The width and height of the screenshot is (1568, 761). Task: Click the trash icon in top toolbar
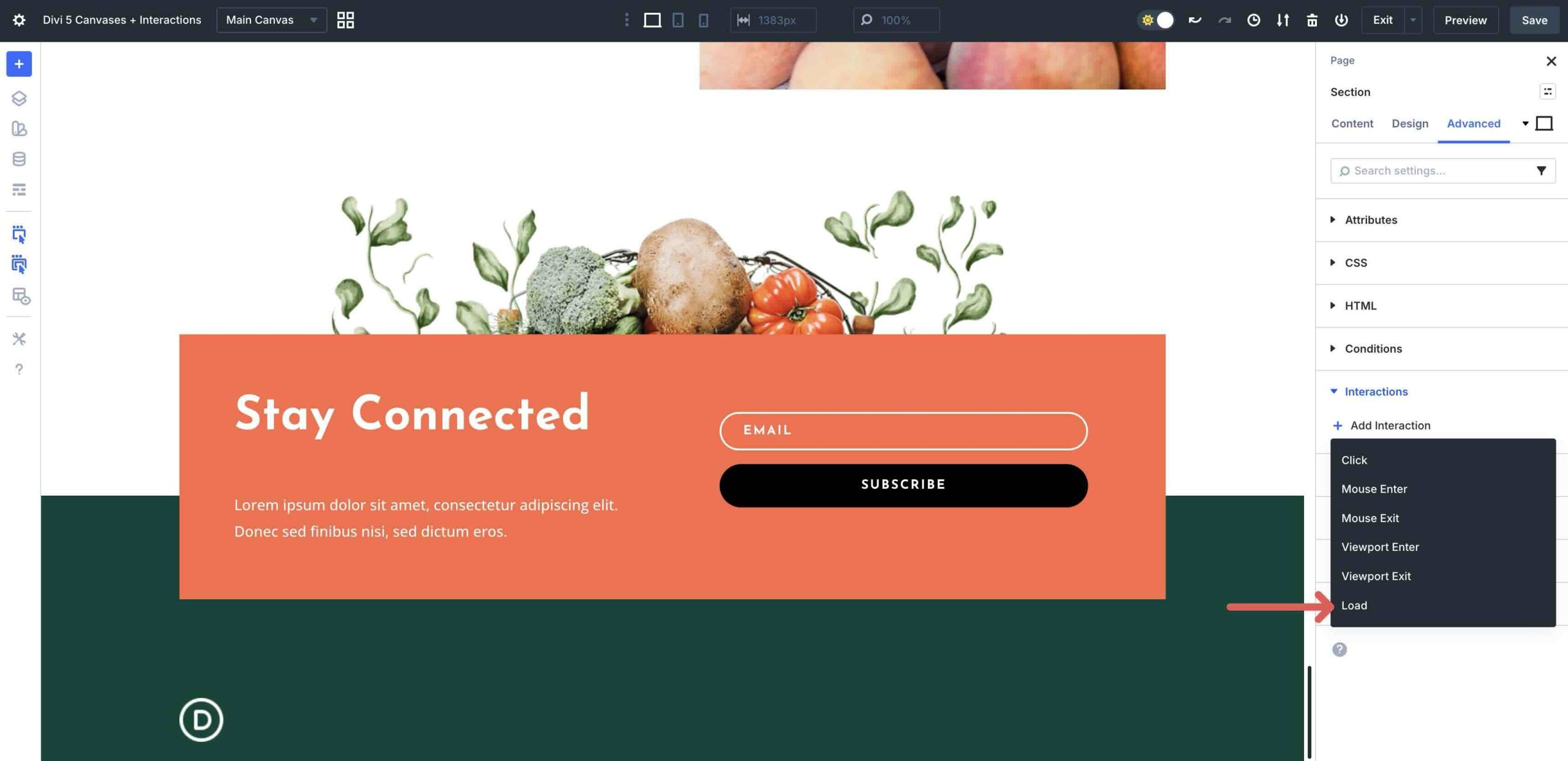click(1312, 20)
